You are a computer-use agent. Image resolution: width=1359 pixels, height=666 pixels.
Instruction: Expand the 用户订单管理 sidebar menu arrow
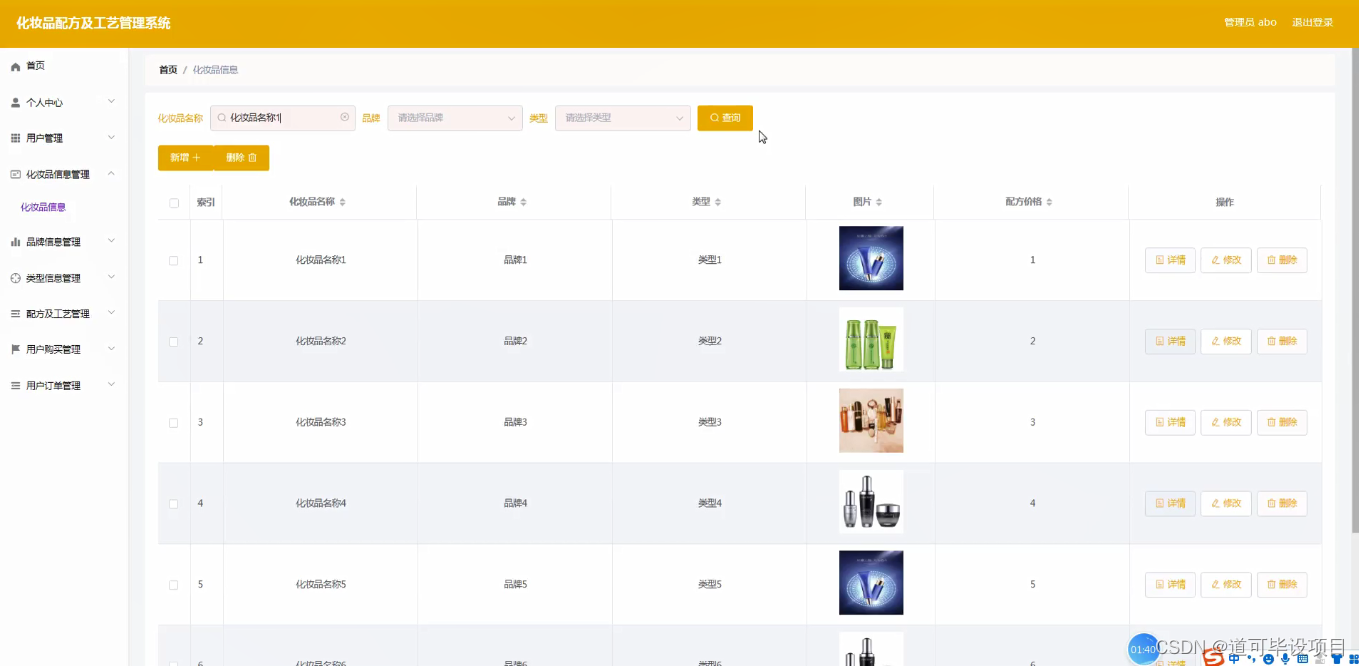pos(111,385)
